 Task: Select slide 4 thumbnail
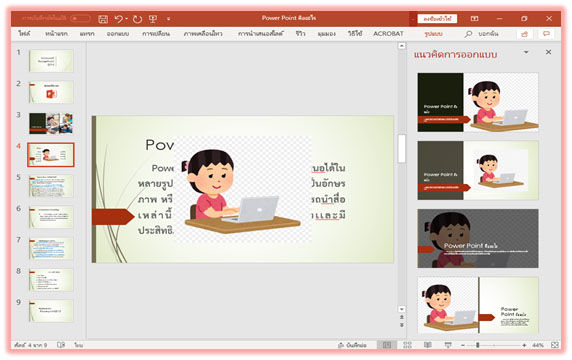tap(51, 155)
